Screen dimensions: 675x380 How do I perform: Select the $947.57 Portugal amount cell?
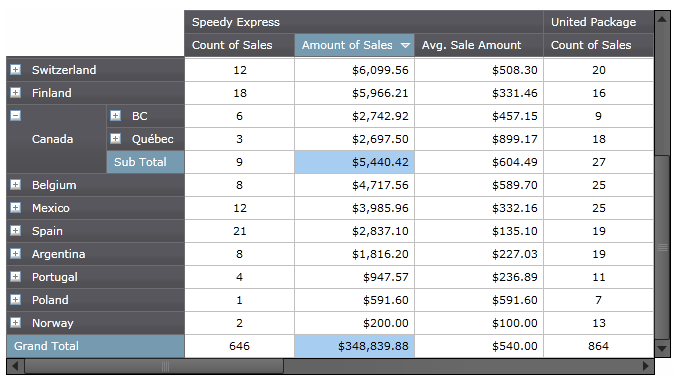tap(354, 277)
